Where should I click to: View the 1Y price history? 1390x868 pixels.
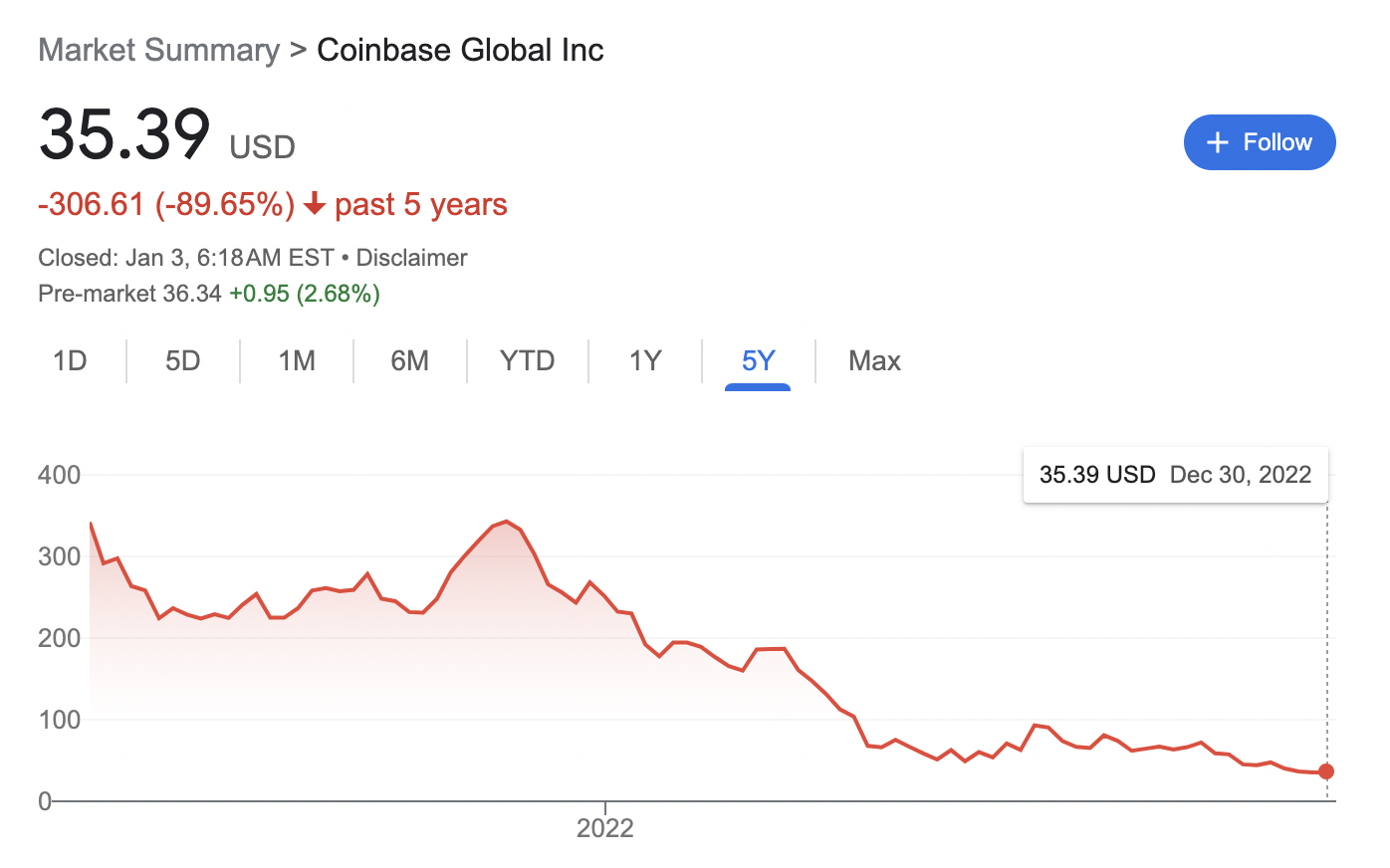point(645,360)
